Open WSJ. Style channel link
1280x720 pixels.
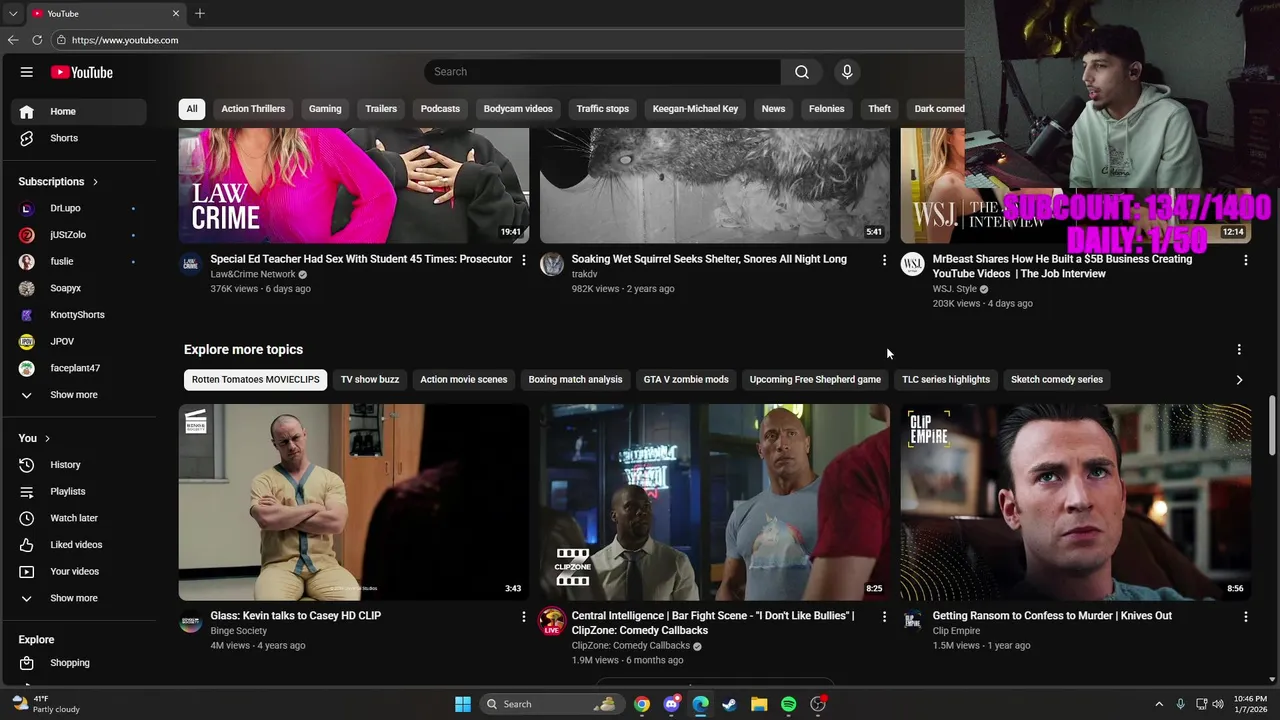pos(954,289)
